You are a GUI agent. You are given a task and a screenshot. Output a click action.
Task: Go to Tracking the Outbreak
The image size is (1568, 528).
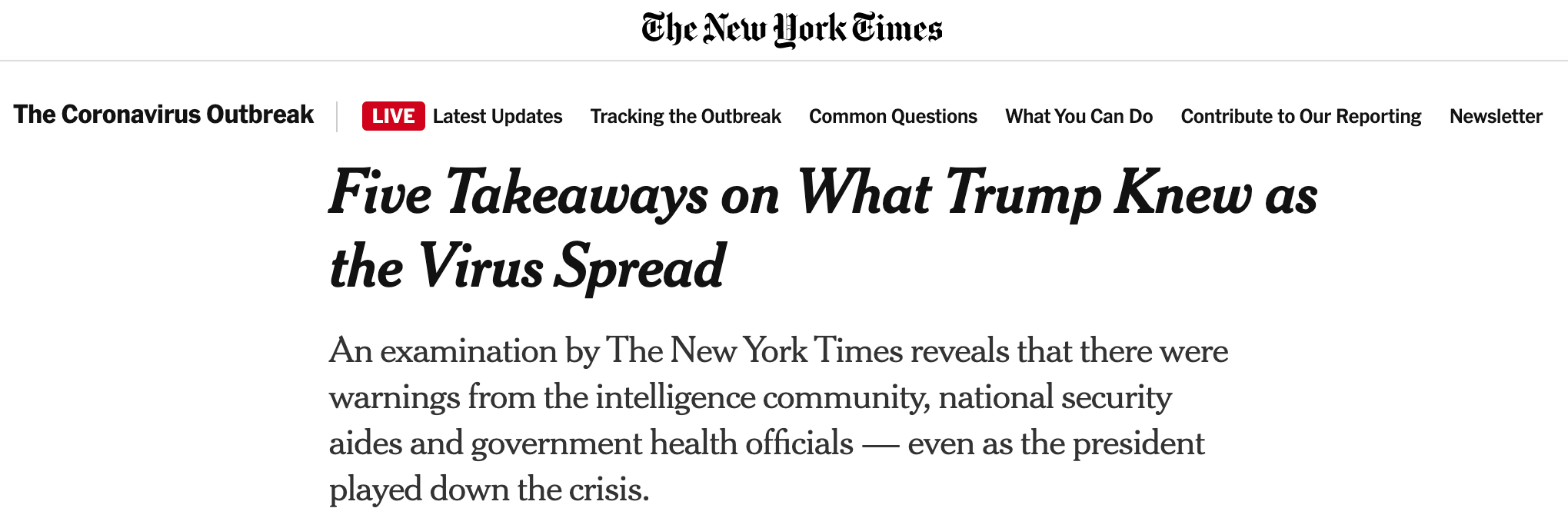tap(685, 116)
